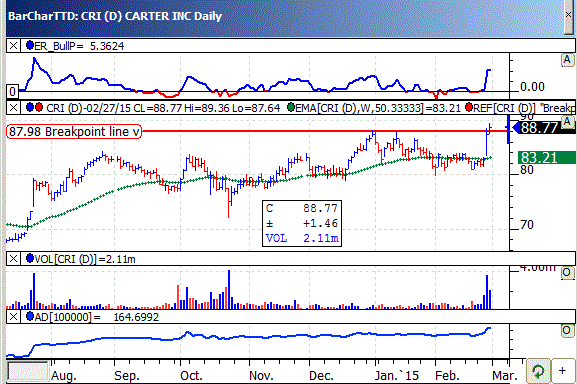Click the red dot beside REF label
577x384 pixels.
pyautogui.click(x=469, y=108)
